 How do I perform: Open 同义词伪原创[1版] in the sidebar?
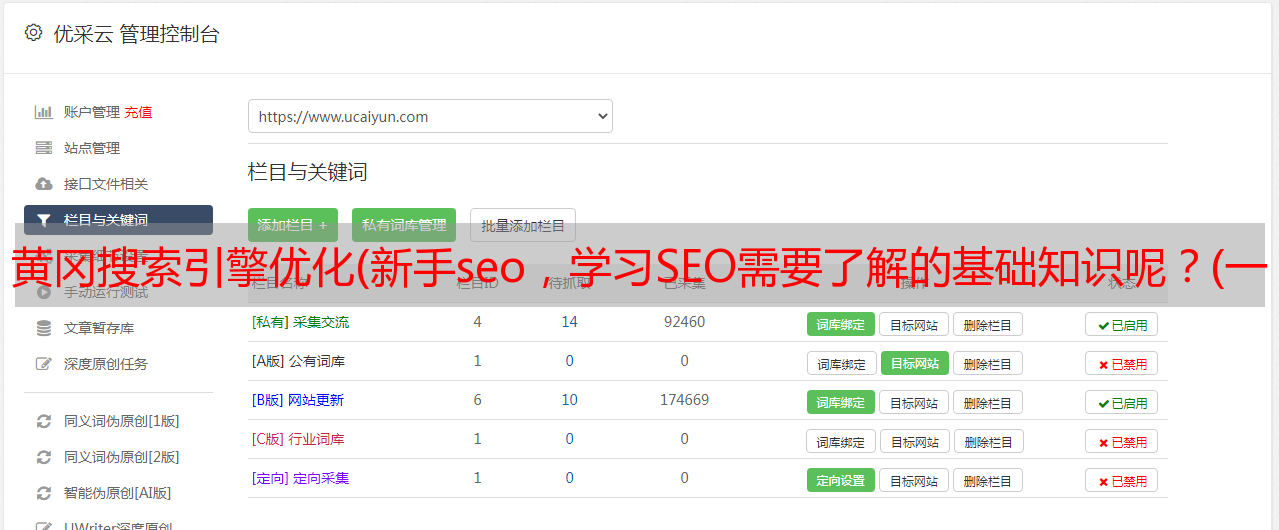tap(122, 421)
